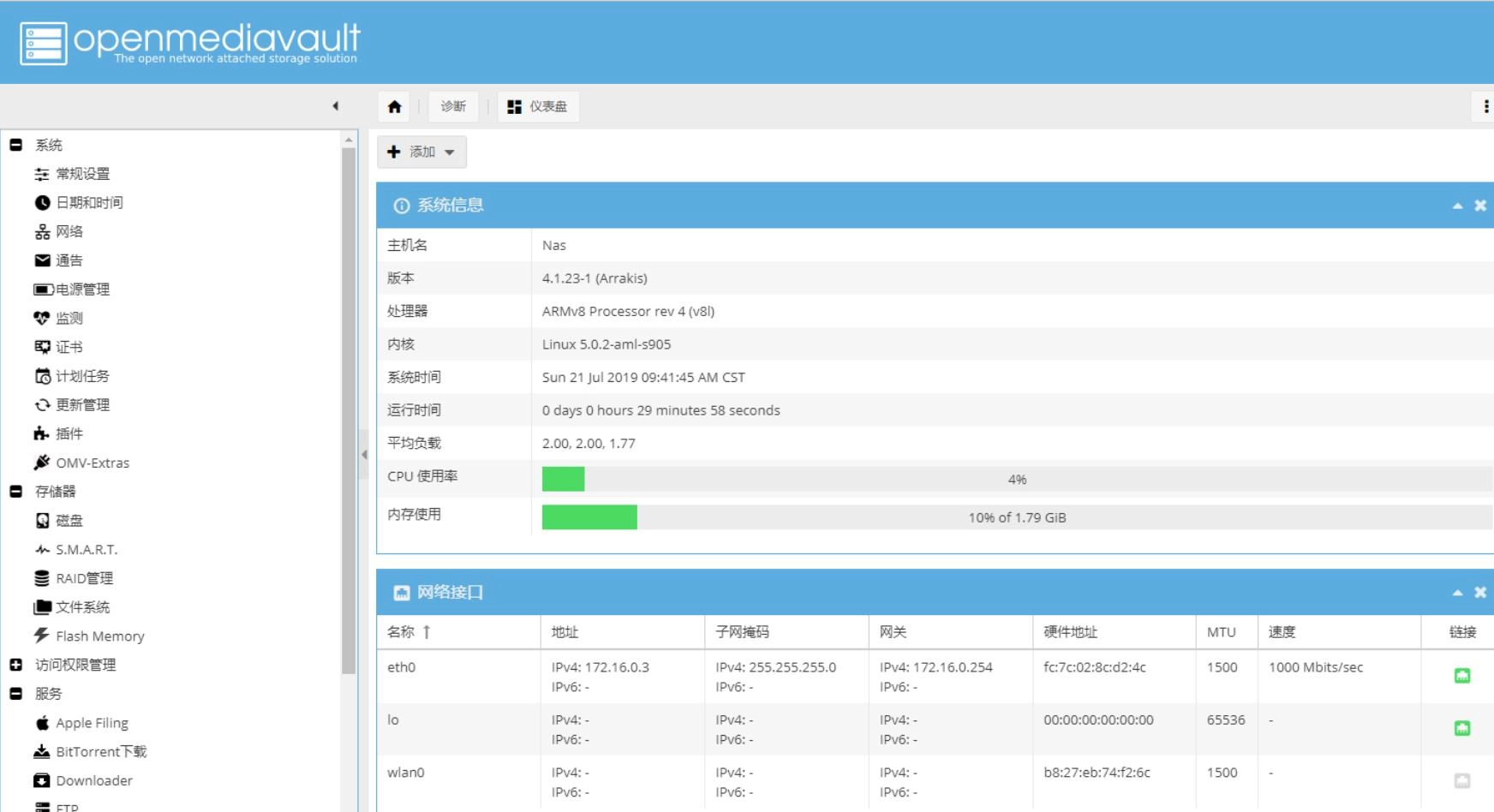1494x812 pixels.
Task: Click the 网关 column header
Action: [x=951, y=632]
